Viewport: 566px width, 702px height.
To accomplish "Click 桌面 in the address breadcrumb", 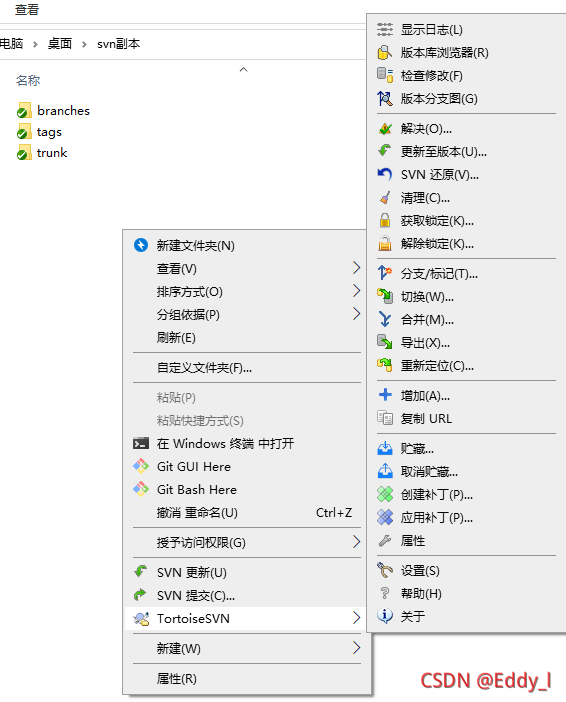I will [x=60, y=44].
